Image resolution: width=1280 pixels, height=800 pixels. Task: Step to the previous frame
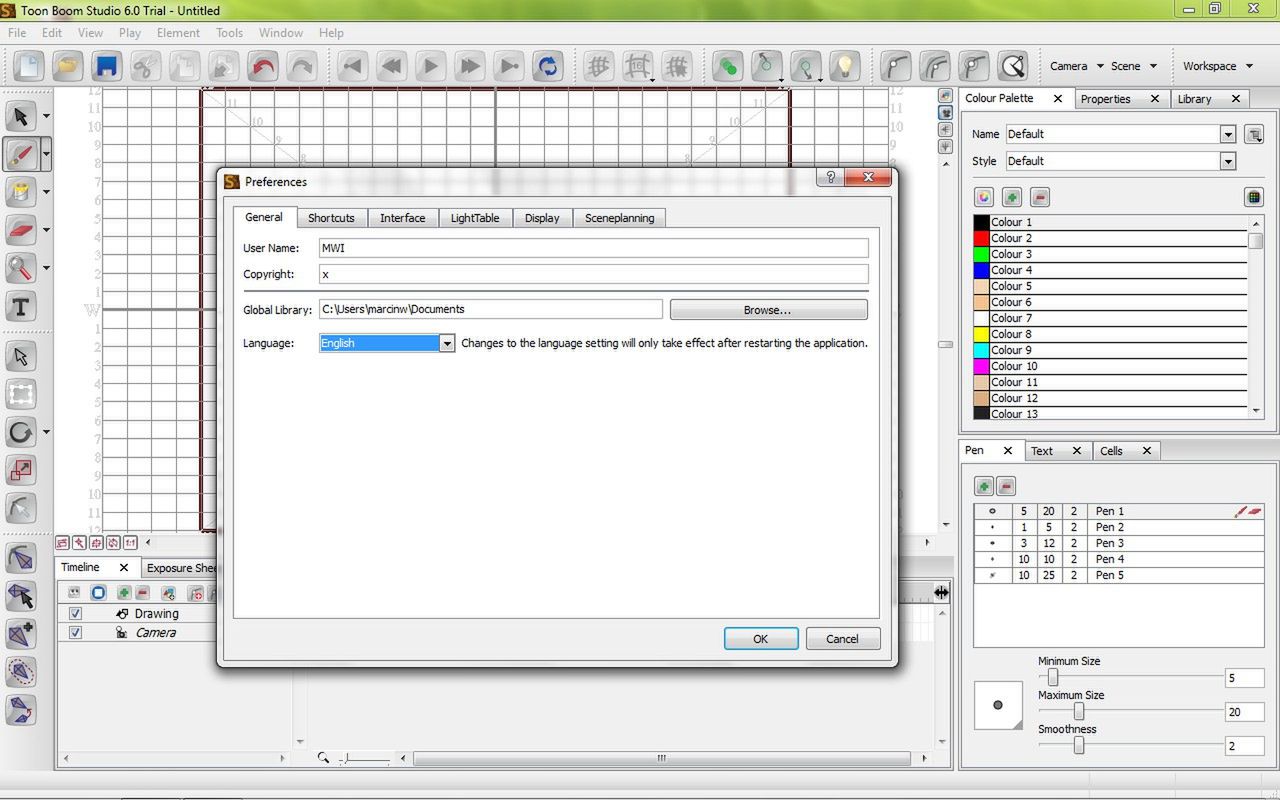[x=391, y=66]
